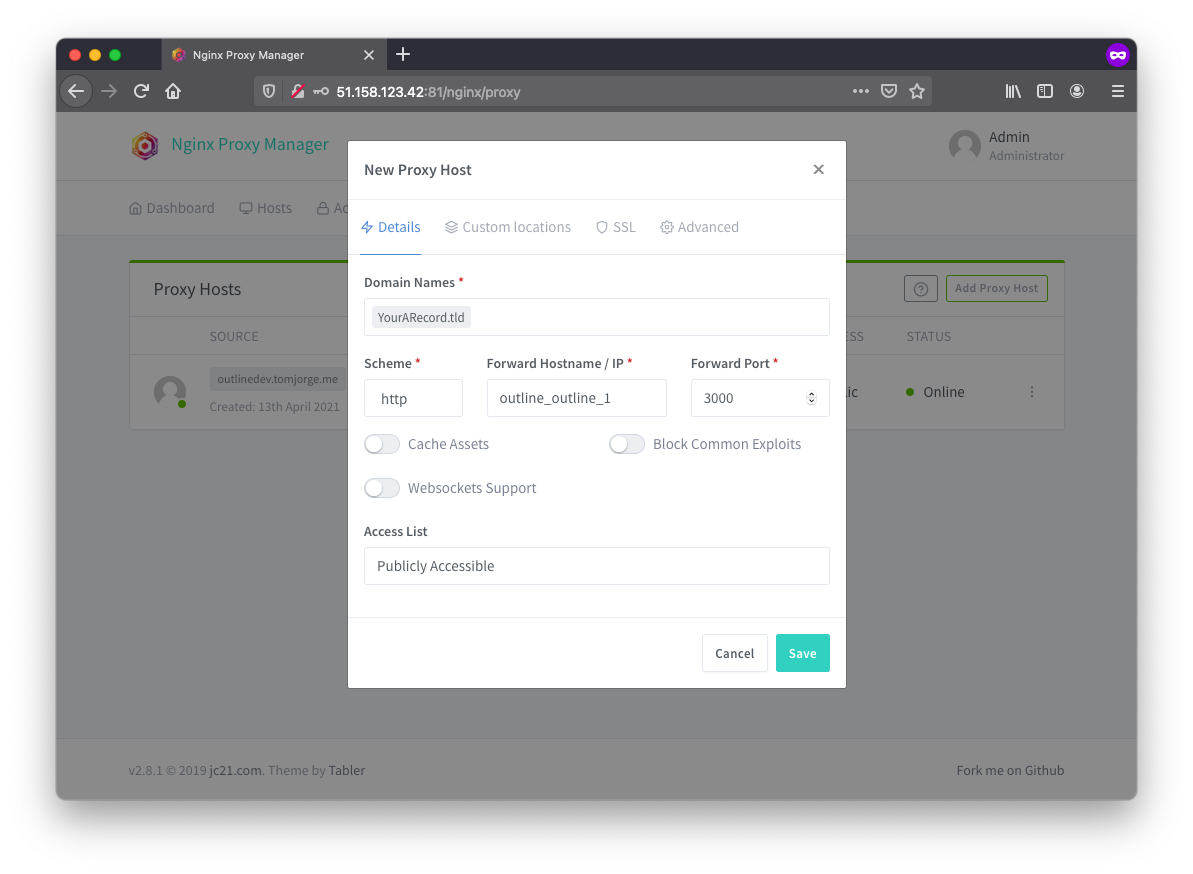
Task: Click the STATUS column header
Action: [928, 336]
